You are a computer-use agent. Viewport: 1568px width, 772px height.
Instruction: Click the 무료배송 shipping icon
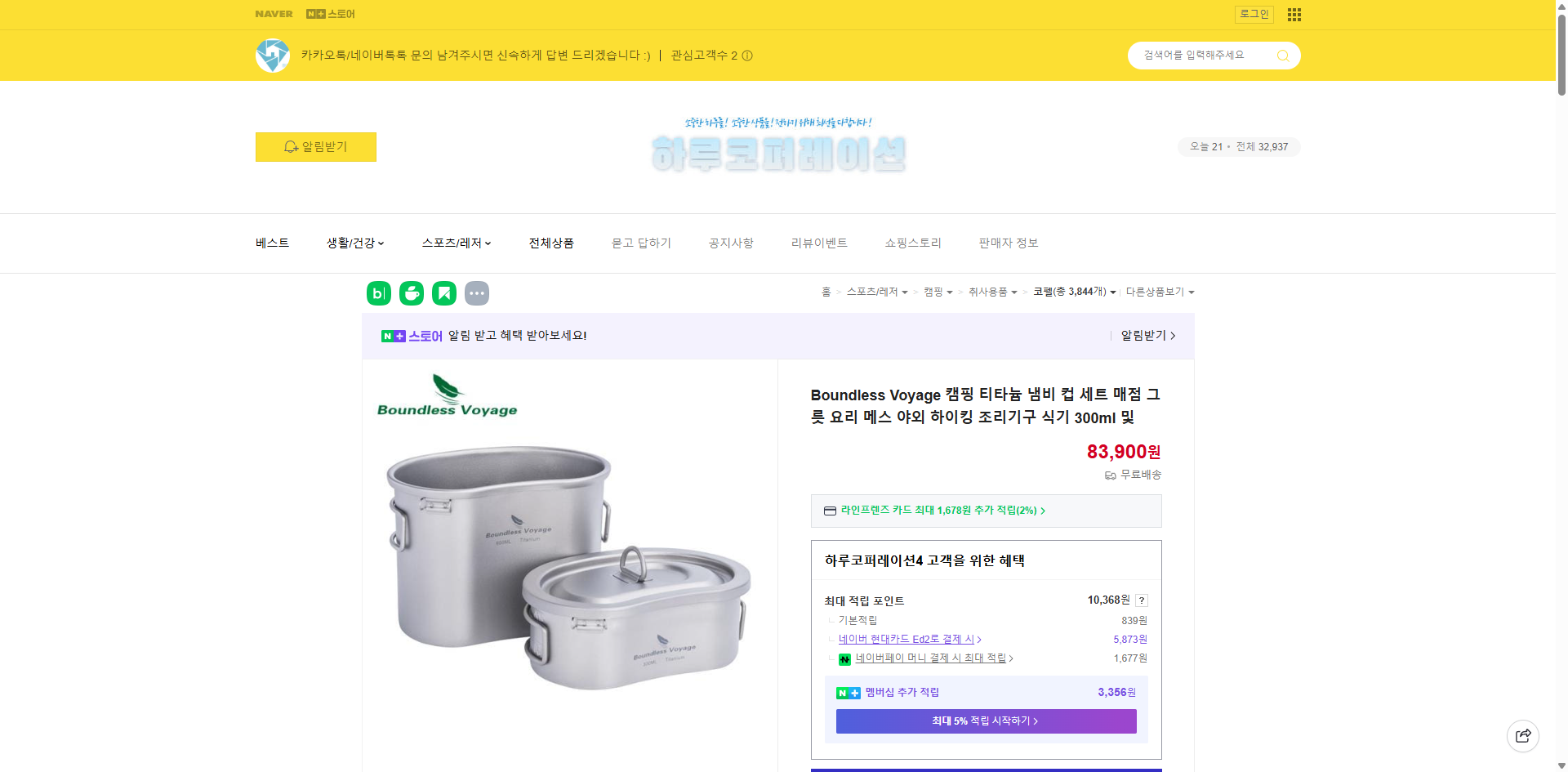click(x=1109, y=475)
